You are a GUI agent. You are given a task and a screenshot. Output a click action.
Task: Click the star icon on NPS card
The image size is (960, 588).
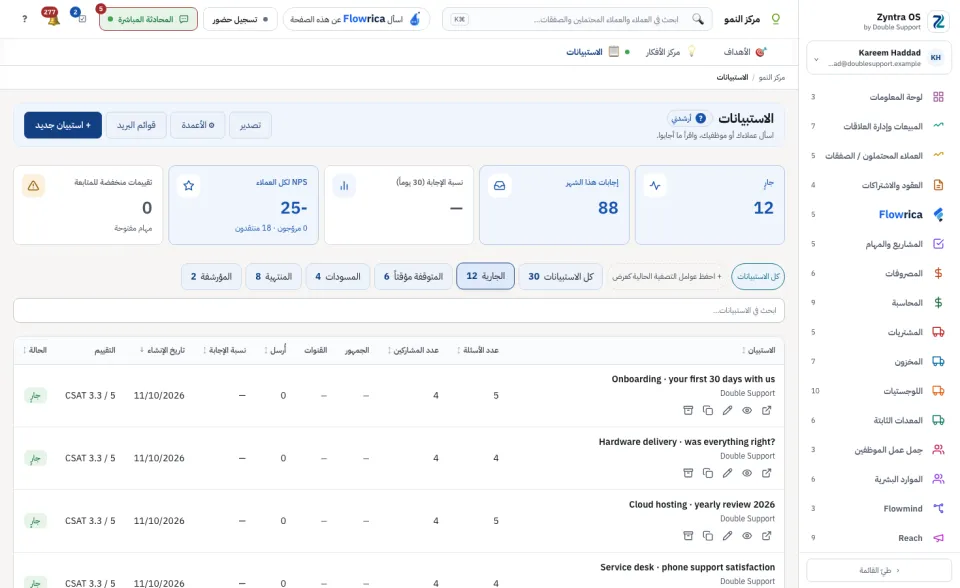coord(189,186)
